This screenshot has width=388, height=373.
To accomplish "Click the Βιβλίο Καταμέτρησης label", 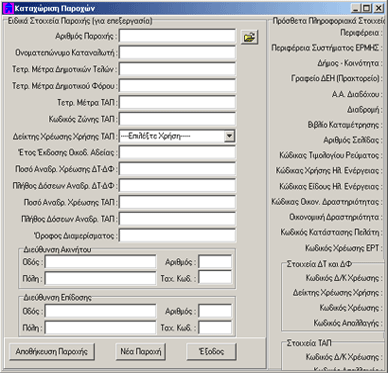I will click(345, 125).
